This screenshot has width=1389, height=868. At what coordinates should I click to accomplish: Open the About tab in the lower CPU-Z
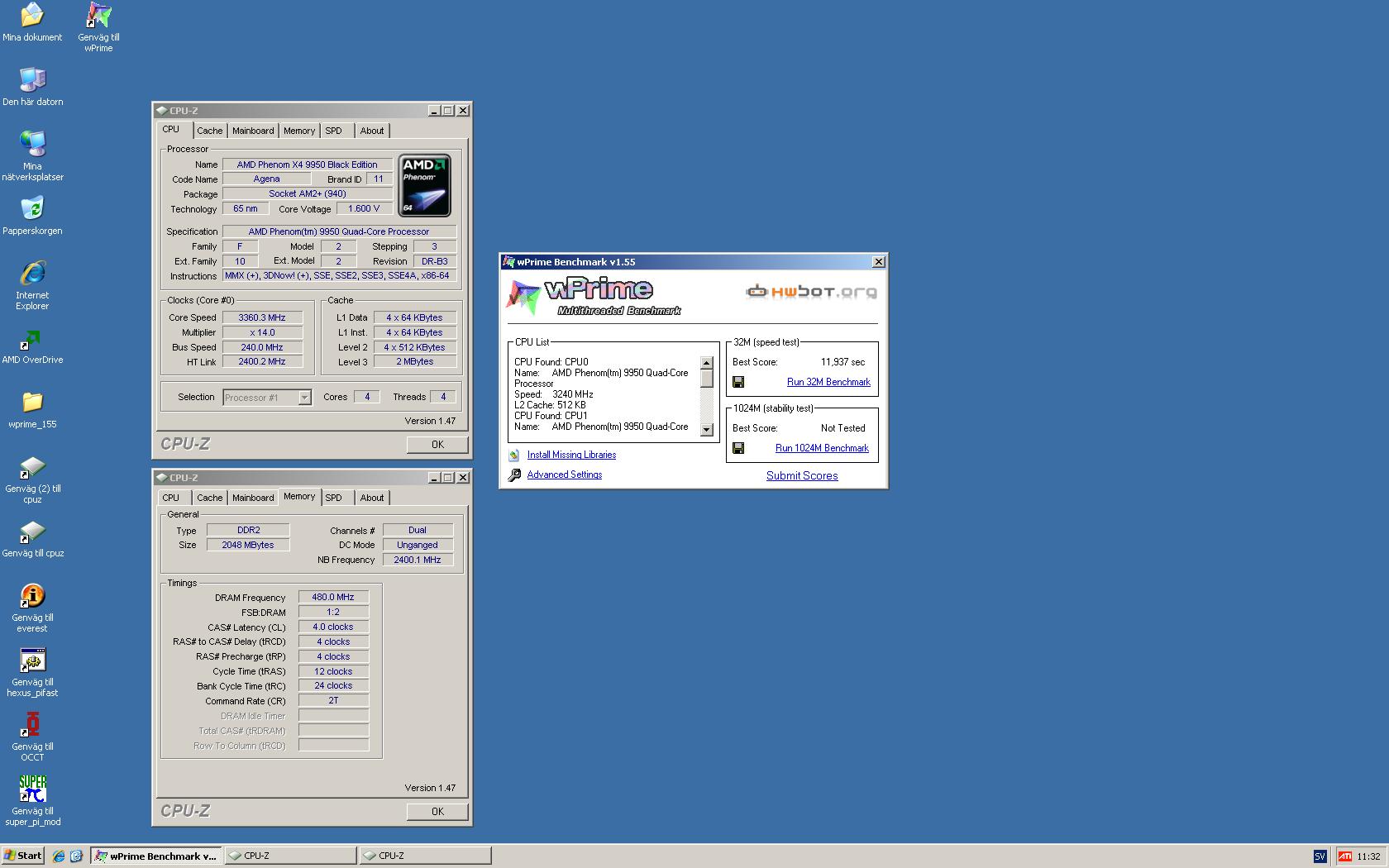pyautogui.click(x=372, y=498)
